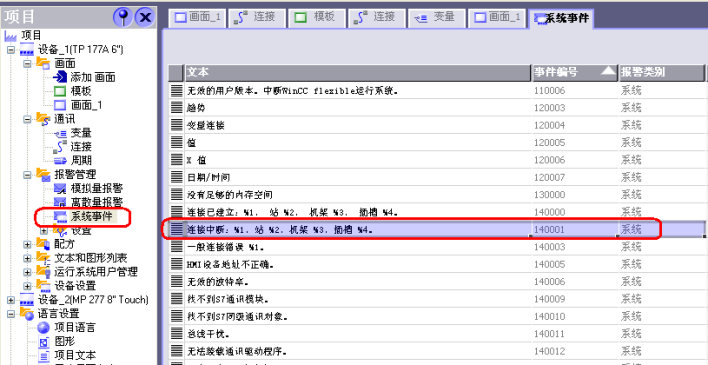Sort by 报警类别 column header
708x365 pixels.
tap(661, 73)
